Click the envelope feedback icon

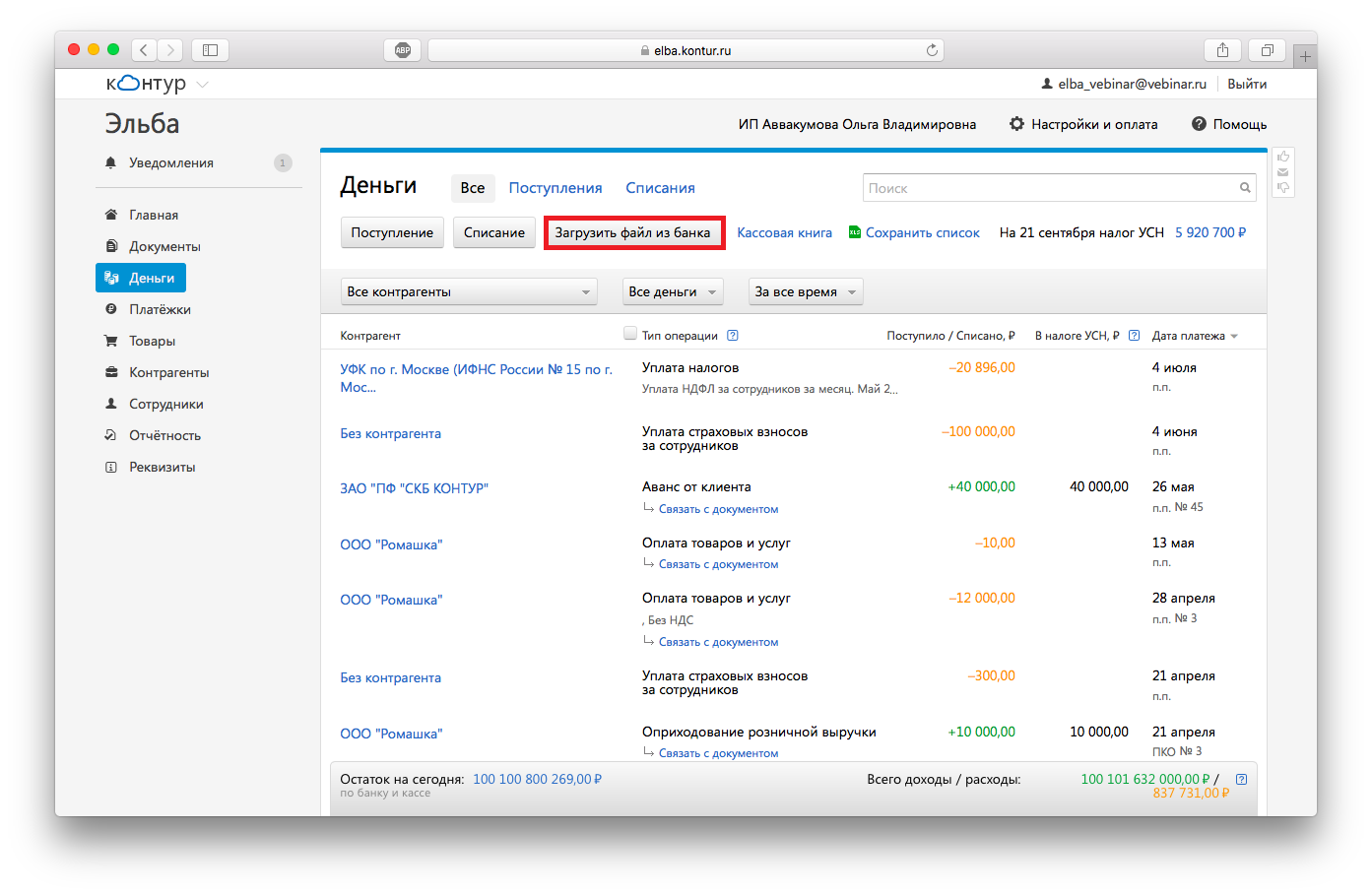(1283, 172)
